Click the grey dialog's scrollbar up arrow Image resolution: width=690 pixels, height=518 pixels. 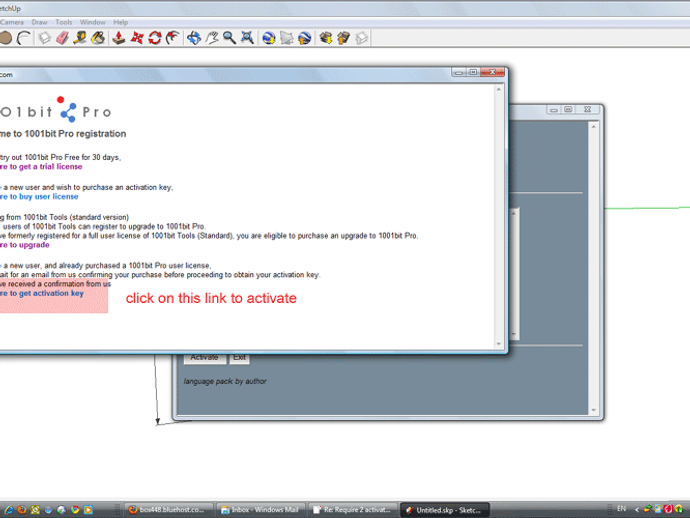pos(594,127)
